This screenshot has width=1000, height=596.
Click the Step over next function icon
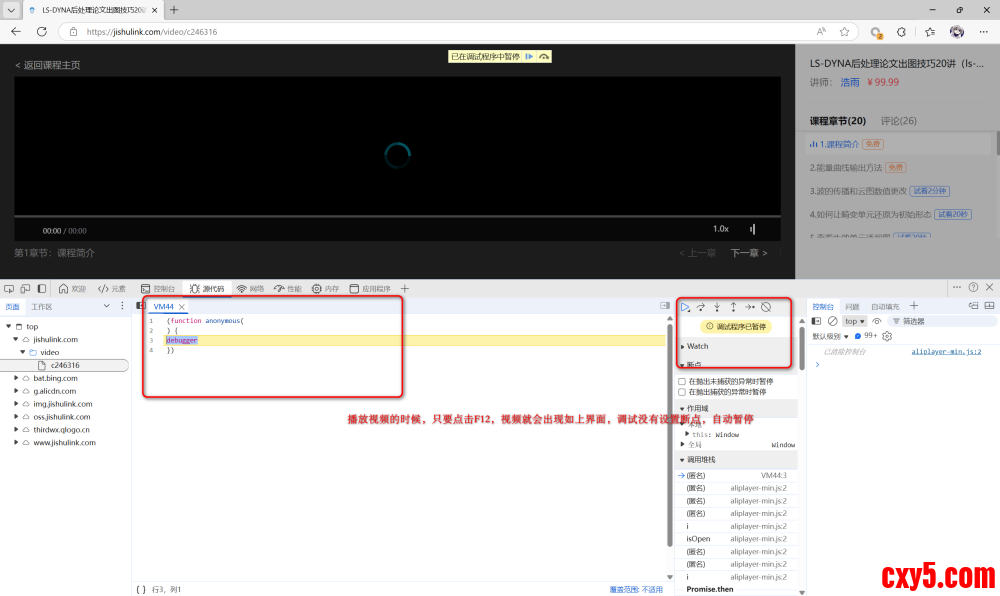(701, 307)
